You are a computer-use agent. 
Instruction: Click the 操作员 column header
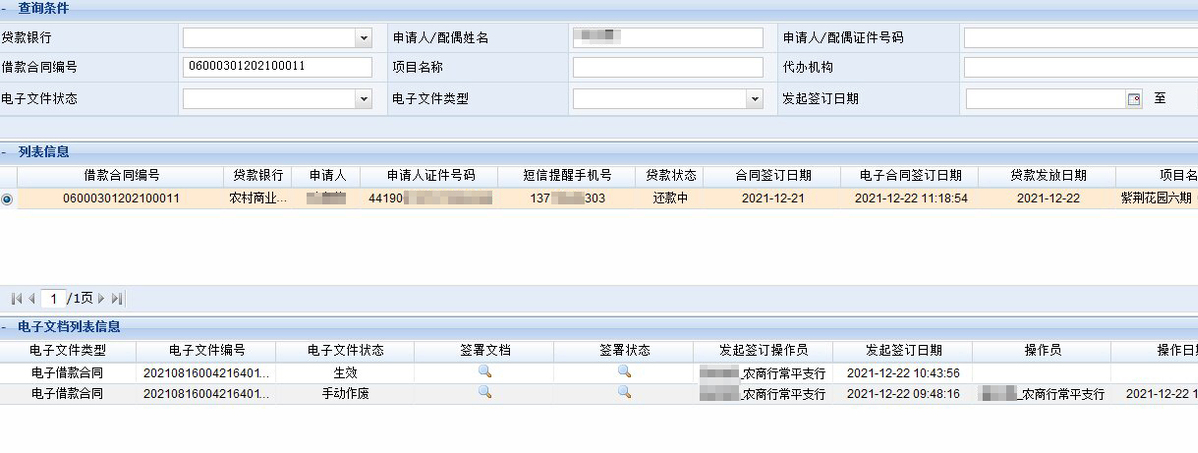1042,351
